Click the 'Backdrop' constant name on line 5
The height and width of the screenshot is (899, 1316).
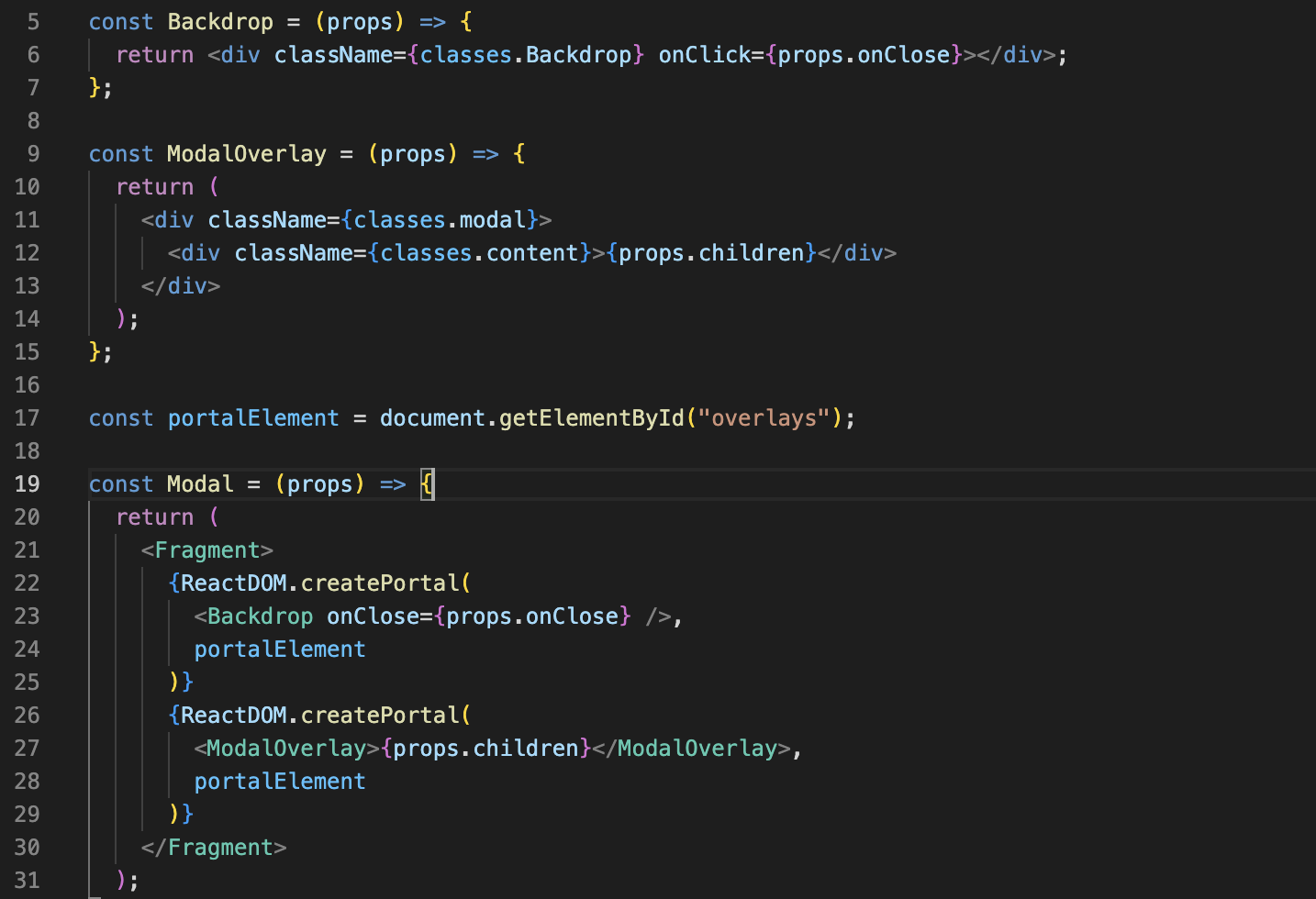[x=220, y=22]
